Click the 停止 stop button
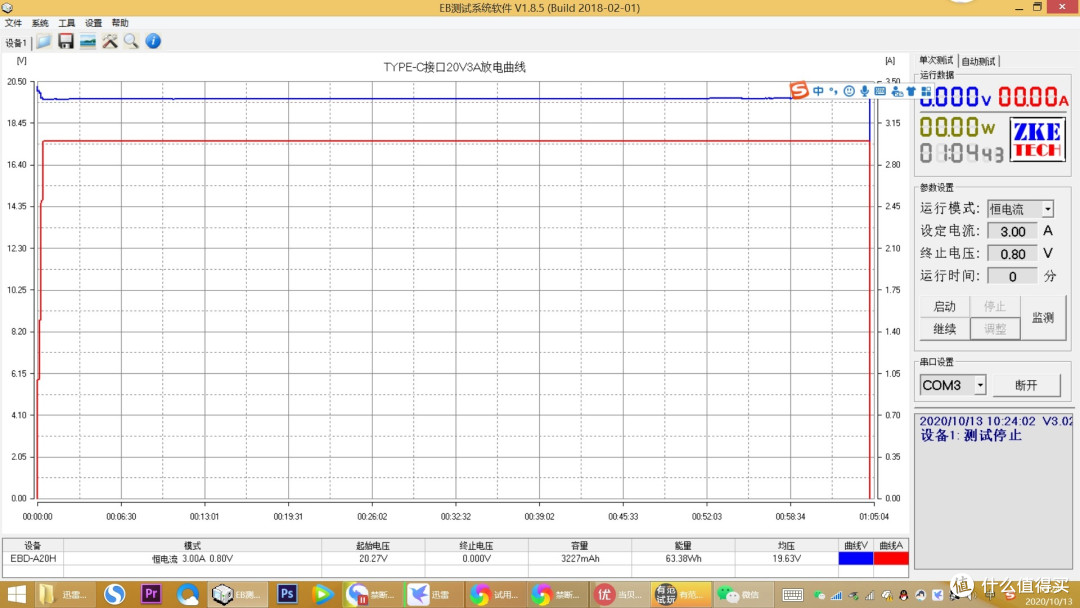This screenshot has height=608, width=1080. click(x=995, y=306)
